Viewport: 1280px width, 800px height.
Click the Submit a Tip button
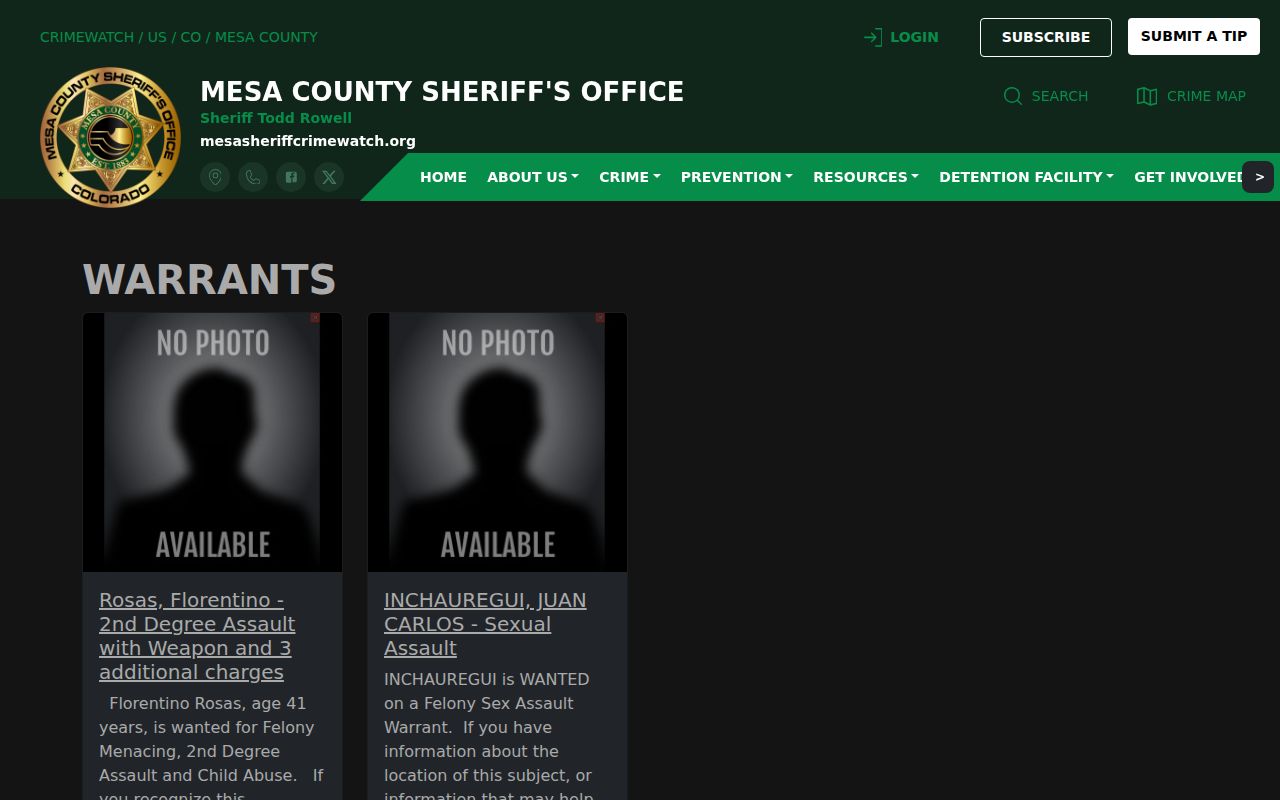1194,36
